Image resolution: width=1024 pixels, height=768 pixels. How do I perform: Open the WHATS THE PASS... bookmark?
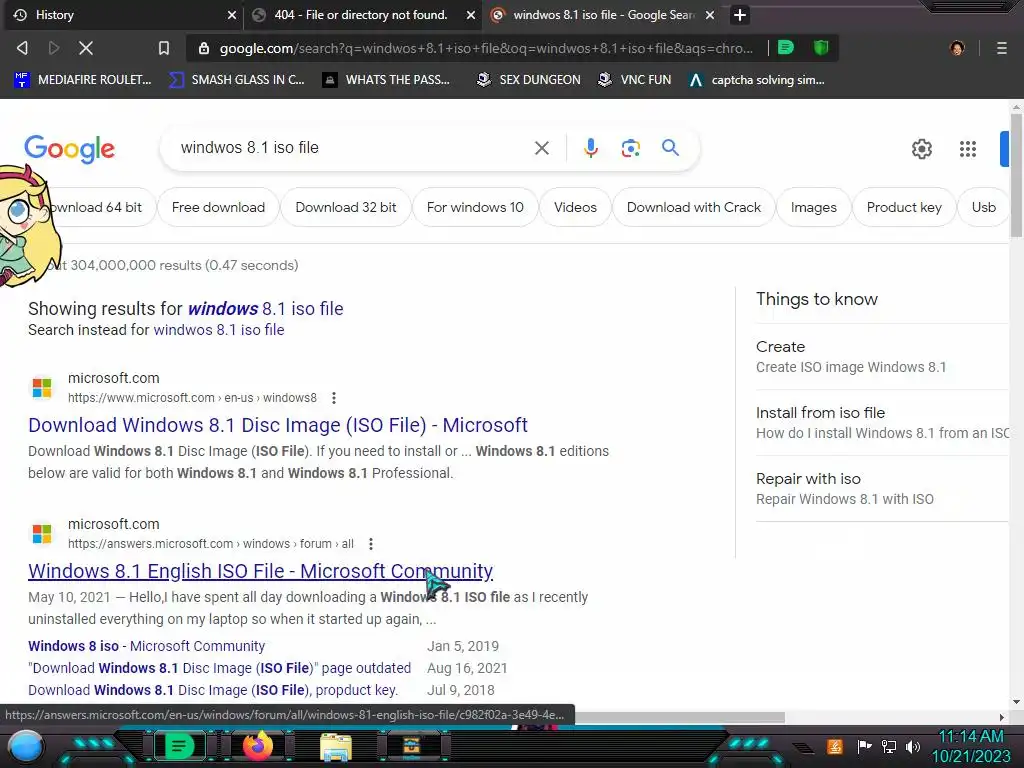[386, 80]
